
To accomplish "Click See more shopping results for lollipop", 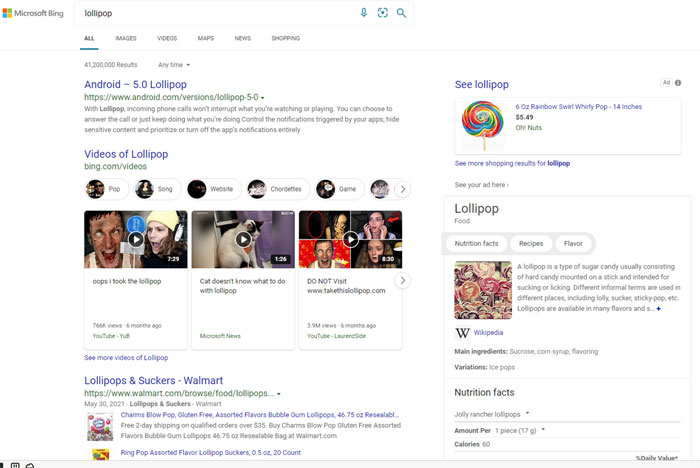I will click(x=512, y=163).
